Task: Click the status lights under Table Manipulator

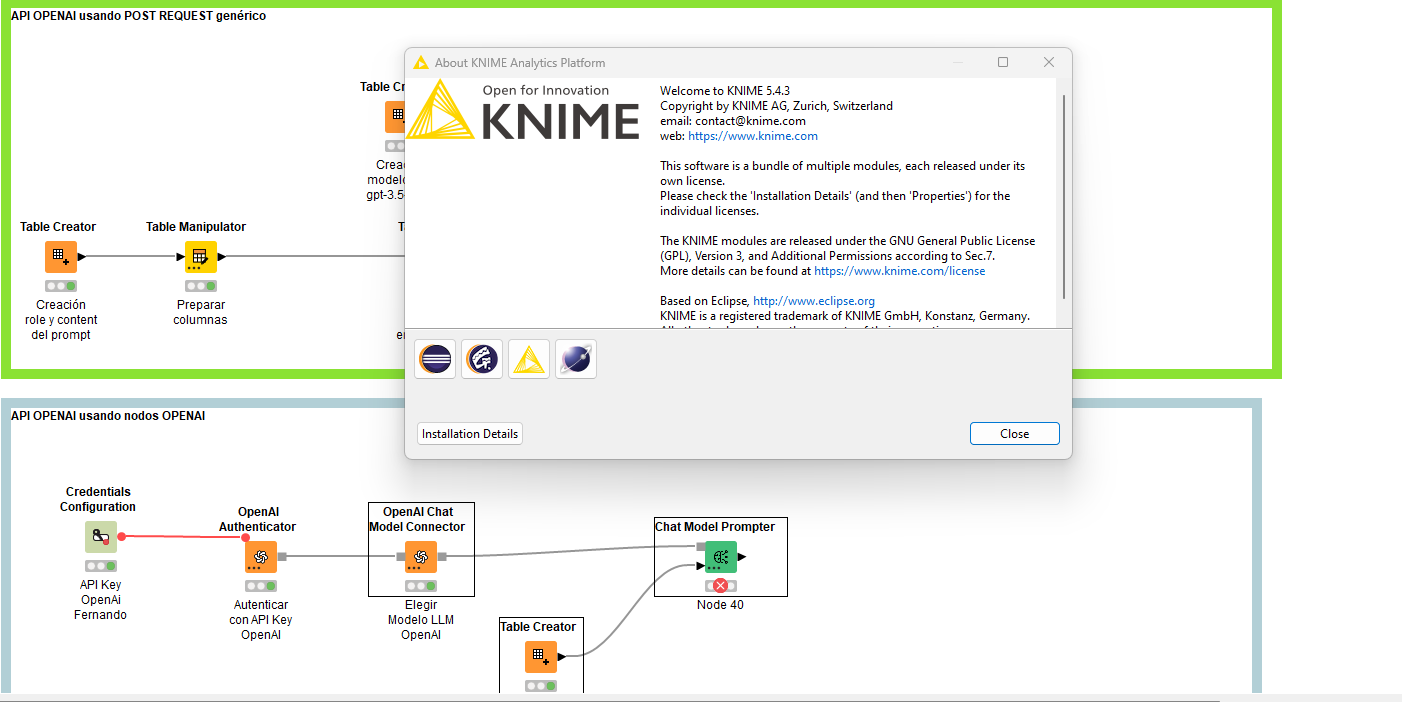Action: [200, 286]
